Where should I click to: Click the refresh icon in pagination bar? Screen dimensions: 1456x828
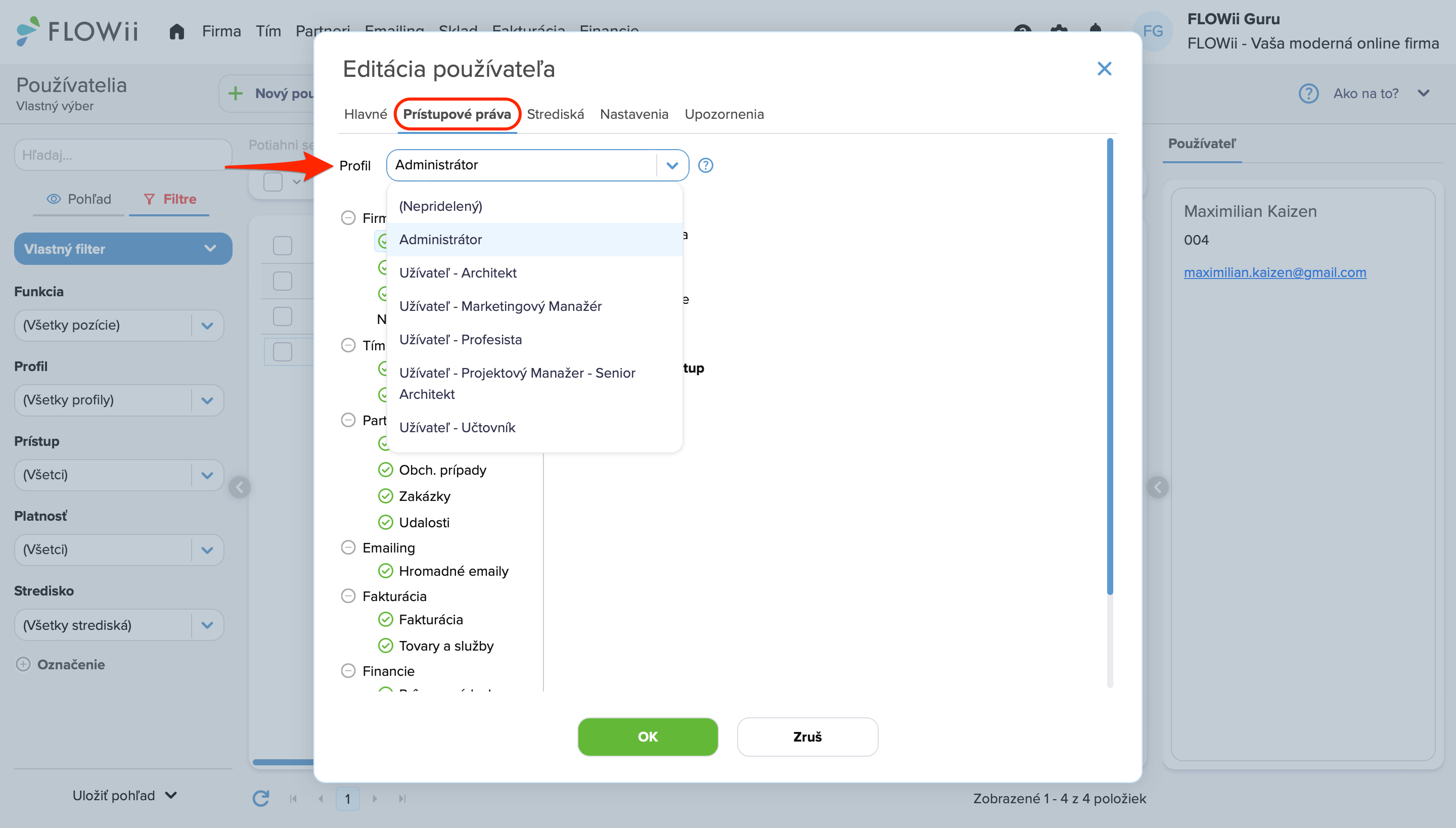click(260, 799)
